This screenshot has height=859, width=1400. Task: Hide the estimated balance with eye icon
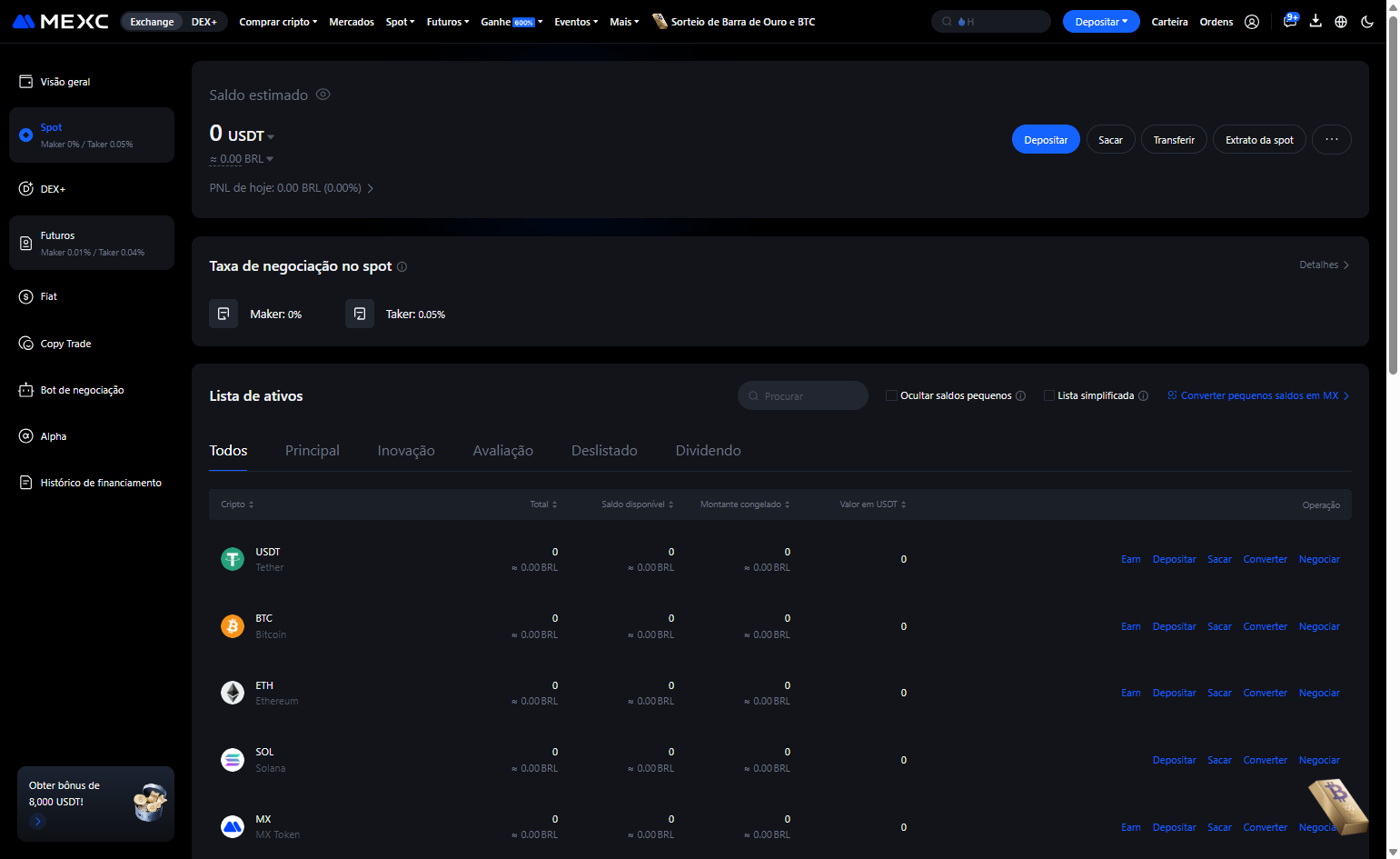(323, 95)
